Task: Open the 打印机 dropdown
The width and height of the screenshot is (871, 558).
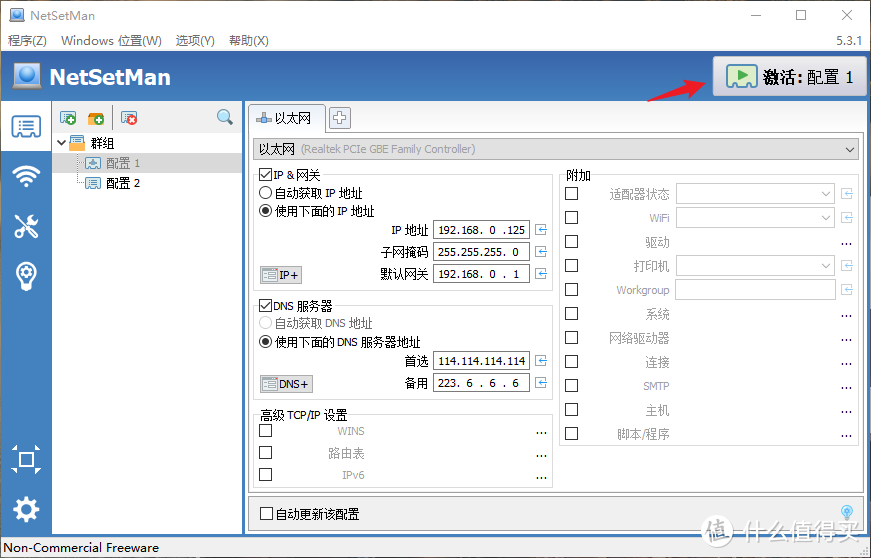Action: (755, 266)
